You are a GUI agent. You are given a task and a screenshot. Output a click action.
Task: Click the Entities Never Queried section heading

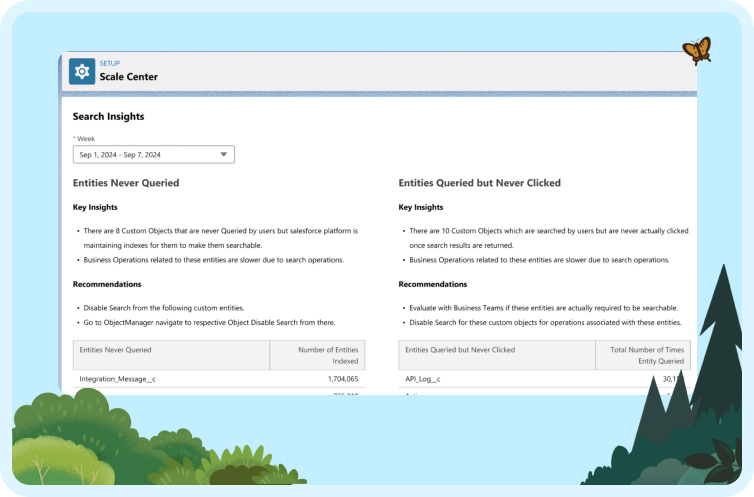[x=126, y=183]
